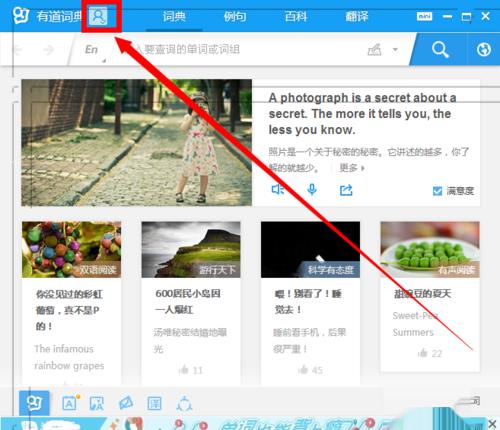Open the daily quote girl photograph
500x430 pixels.
point(137,142)
